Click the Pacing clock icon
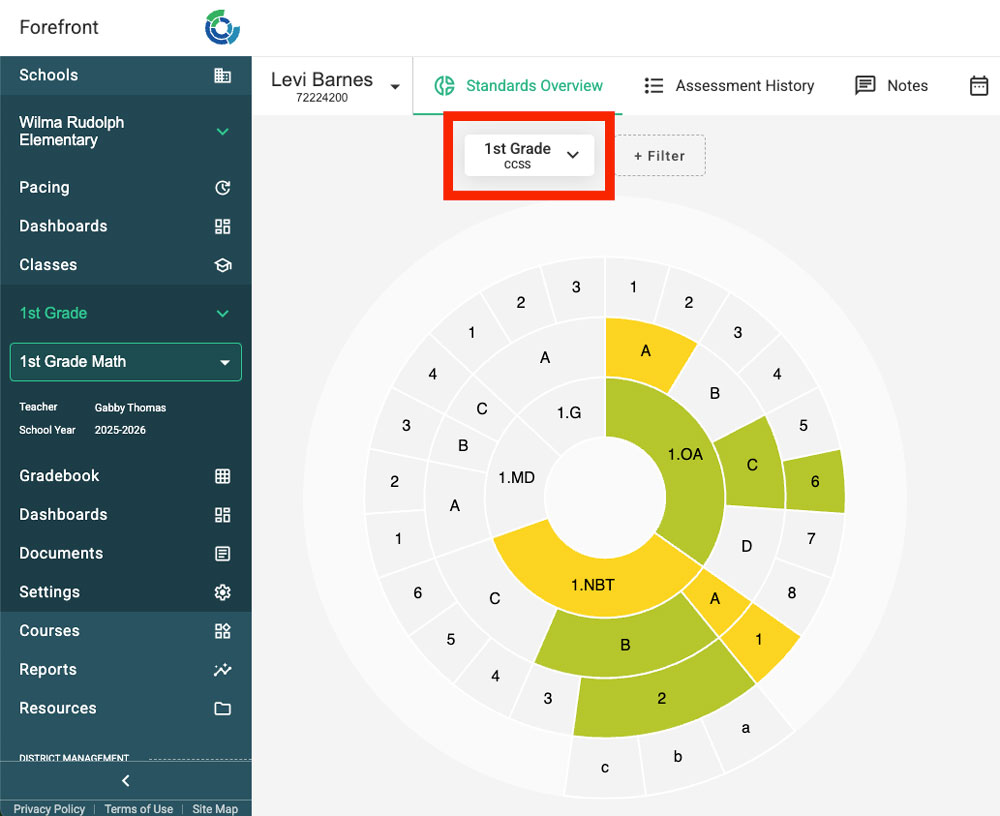1000x816 pixels. 222,188
